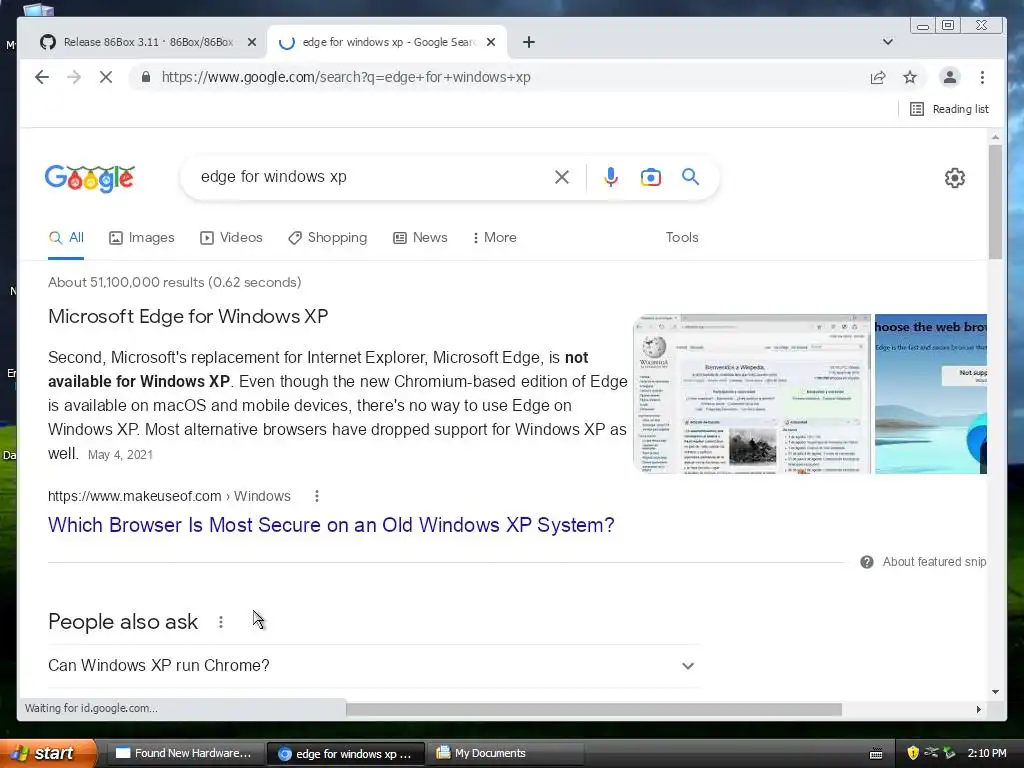Screen dimensions: 1024x768
Task: Open My Documents taskbar item
Action: click(x=504, y=754)
